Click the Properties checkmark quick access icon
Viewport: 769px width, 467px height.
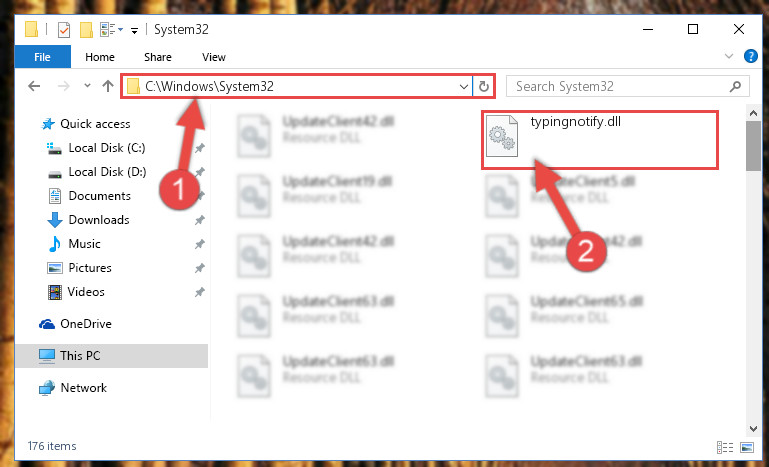64,30
